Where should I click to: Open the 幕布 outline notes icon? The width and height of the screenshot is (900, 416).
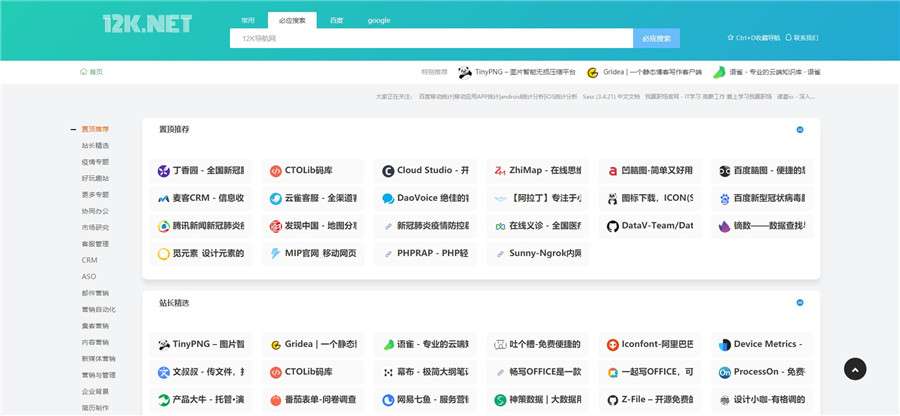388,372
